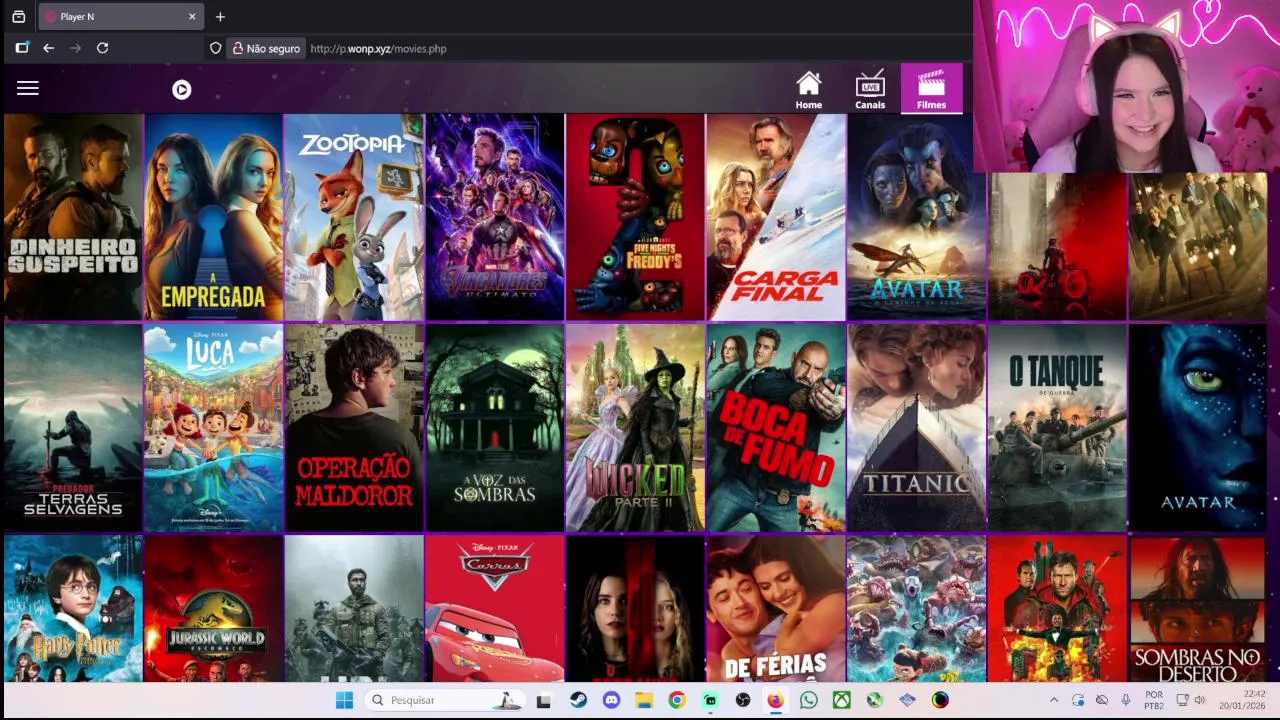Click the round play logo in header

coord(181,89)
